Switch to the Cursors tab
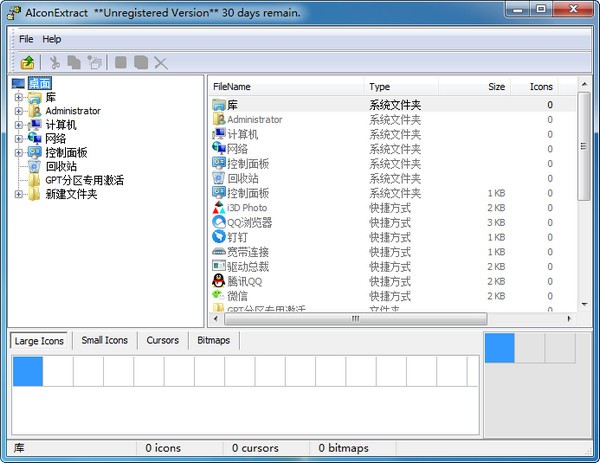The image size is (600, 463). [162, 340]
